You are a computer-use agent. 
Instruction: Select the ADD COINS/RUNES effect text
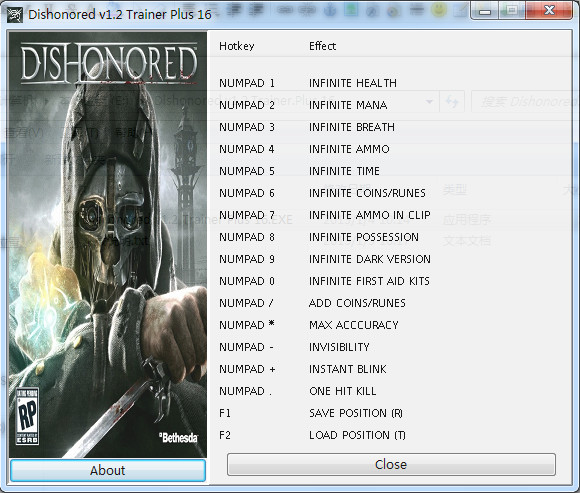(x=357, y=303)
